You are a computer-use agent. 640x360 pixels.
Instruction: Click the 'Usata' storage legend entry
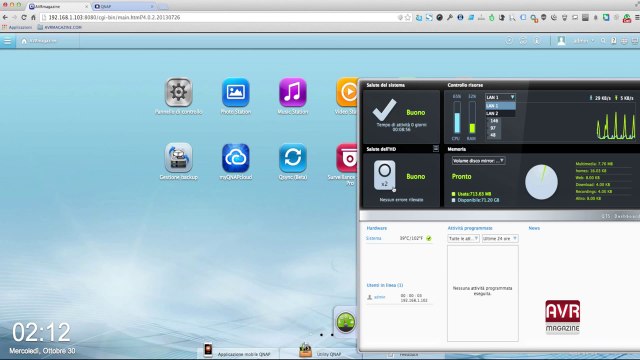point(471,194)
